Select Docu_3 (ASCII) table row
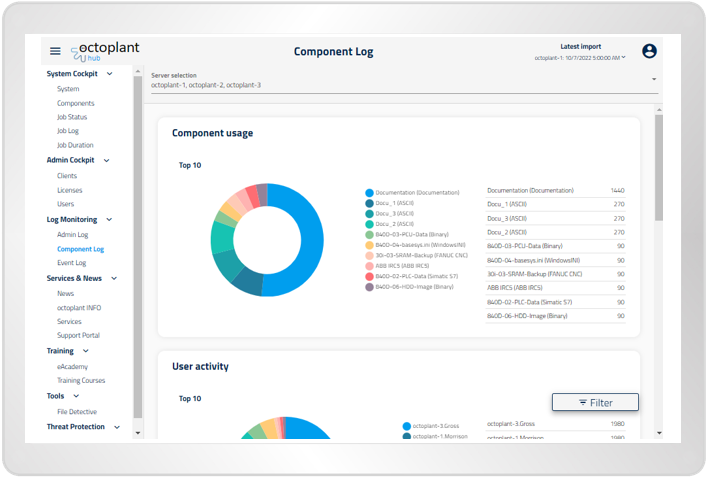 tap(556, 219)
